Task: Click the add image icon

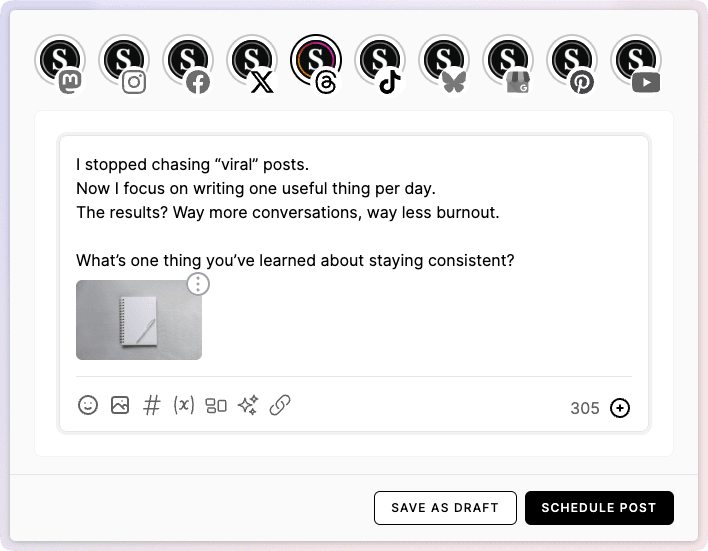Action: (x=120, y=405)
